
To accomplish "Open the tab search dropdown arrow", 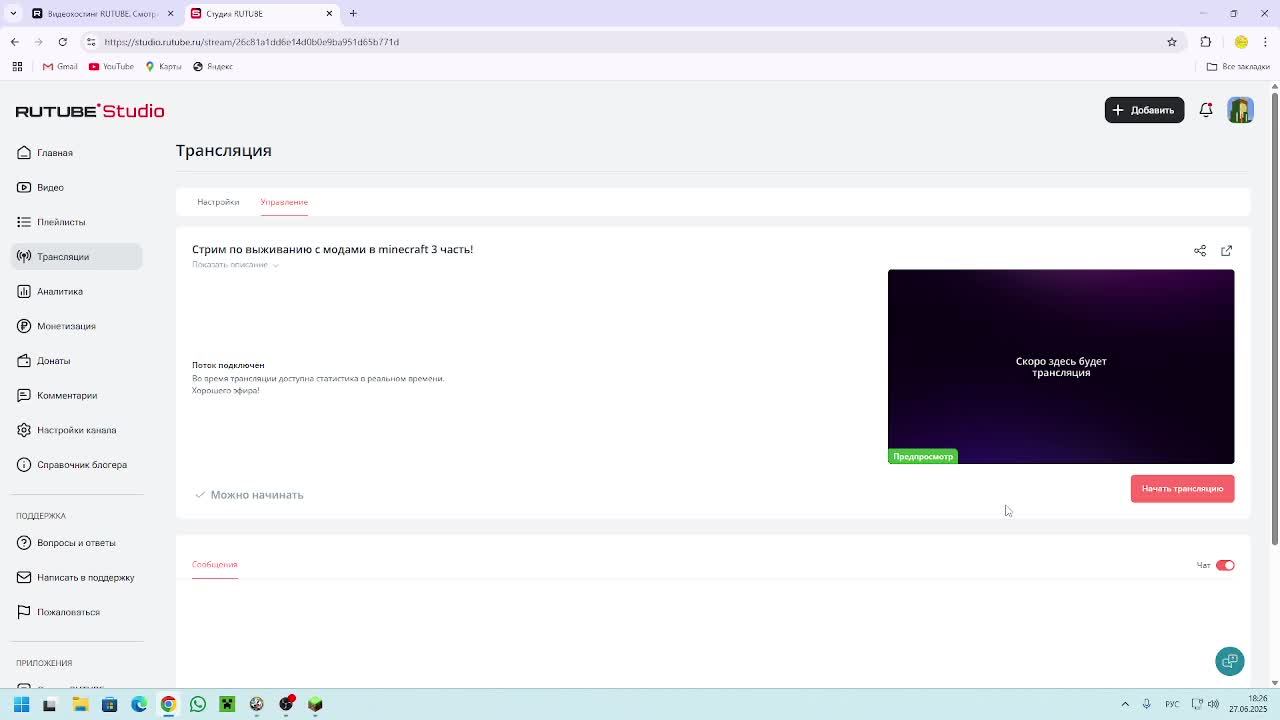I will pyautogui.click(x=13, y=14).
